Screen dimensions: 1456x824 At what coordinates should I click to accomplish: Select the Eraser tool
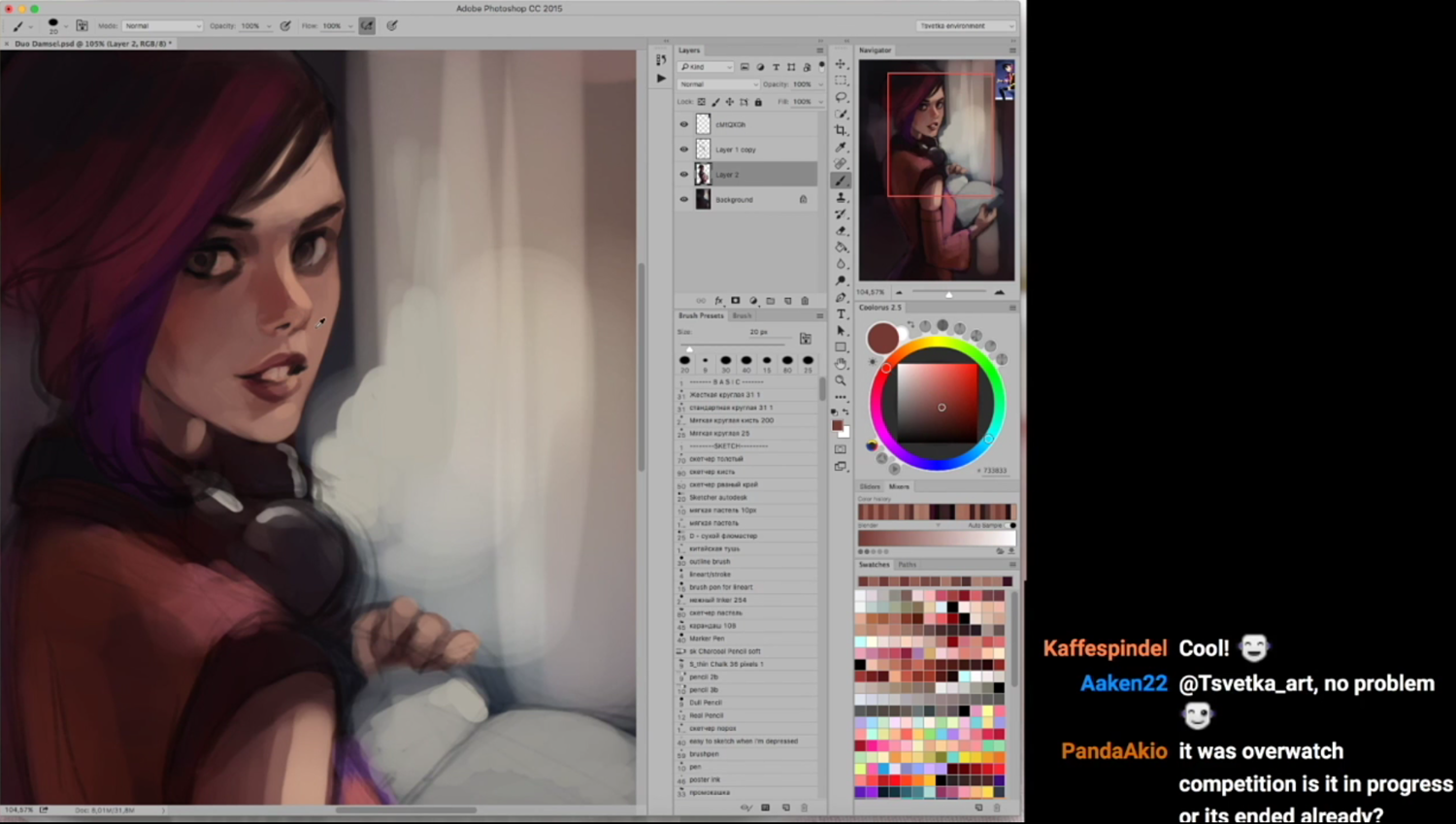point(841,230)
